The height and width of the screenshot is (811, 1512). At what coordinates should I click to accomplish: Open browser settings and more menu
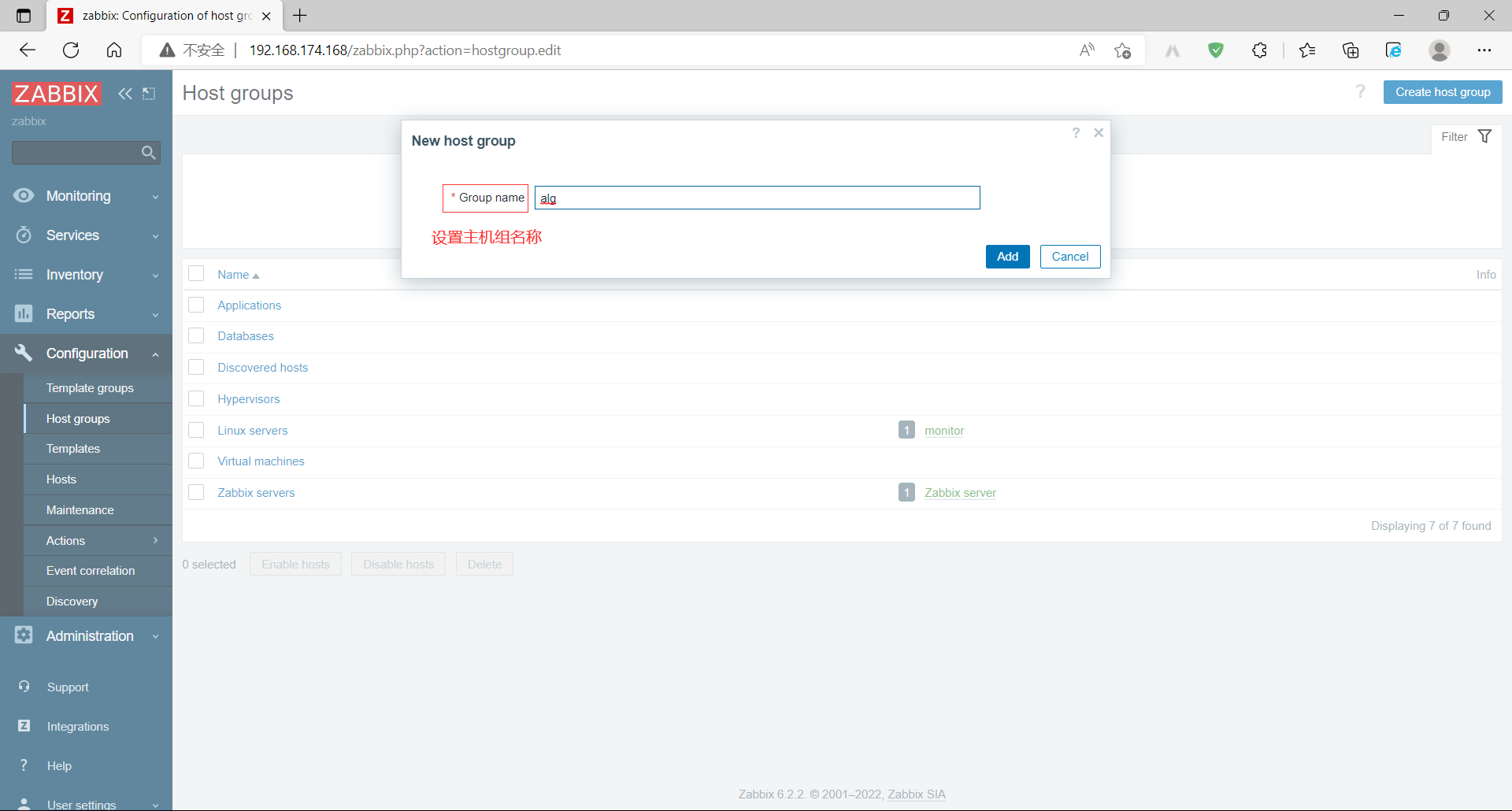click(x=1484, y=50)
